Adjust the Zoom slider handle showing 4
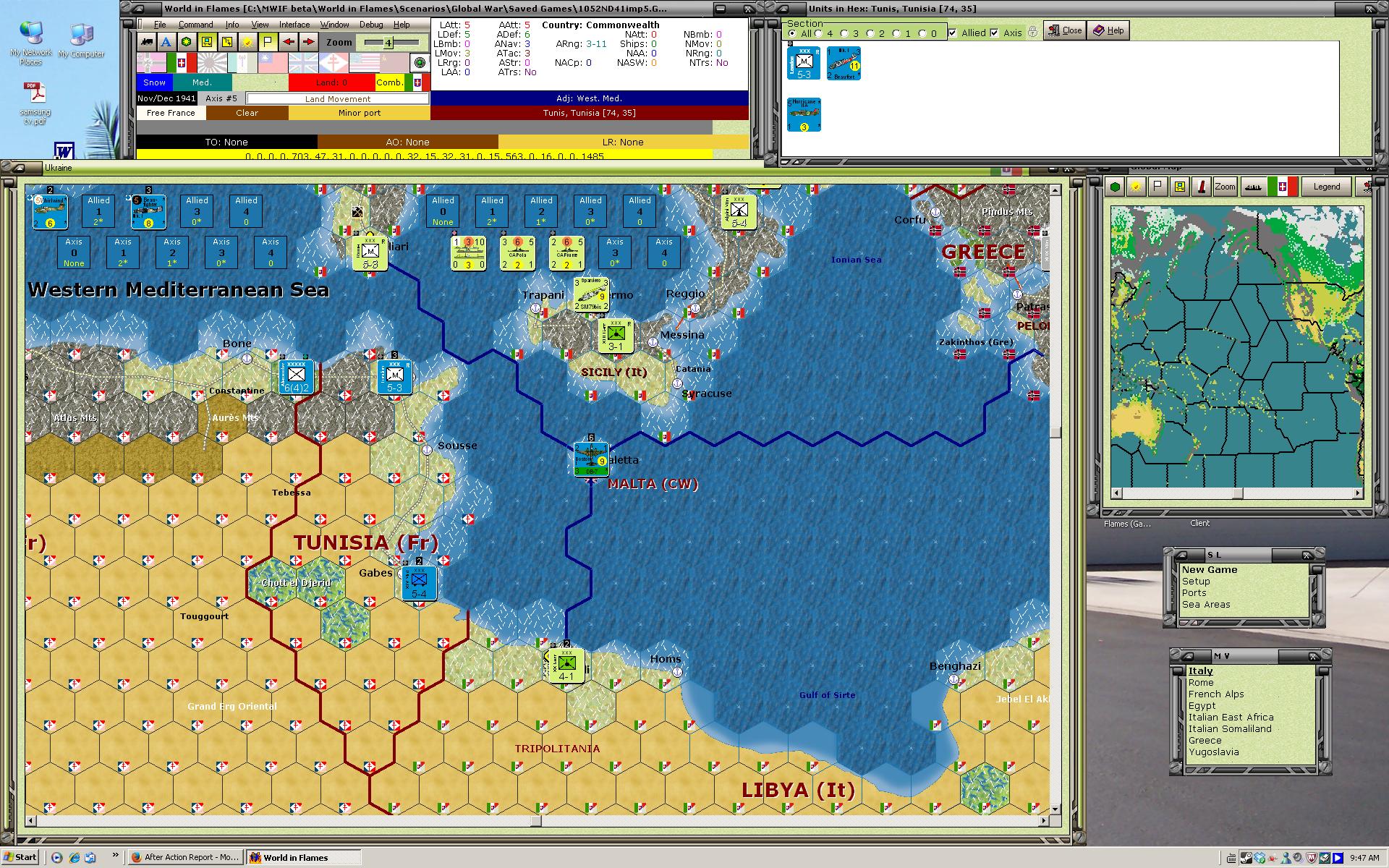 pos(388,43)
